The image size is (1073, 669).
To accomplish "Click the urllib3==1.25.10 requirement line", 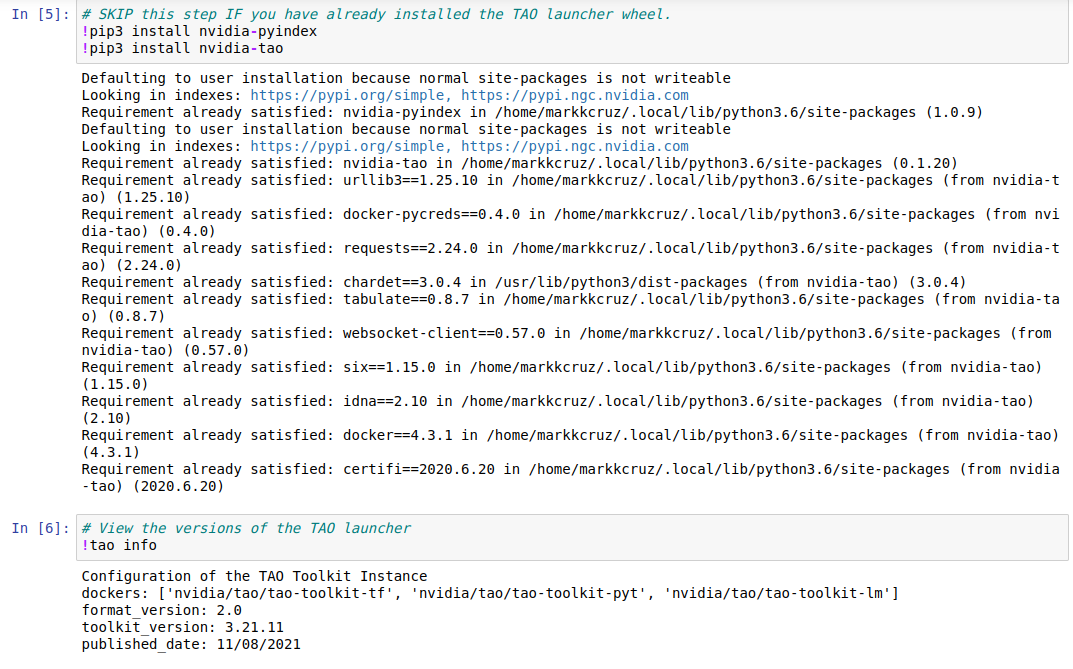I will (x=570, y=189).
